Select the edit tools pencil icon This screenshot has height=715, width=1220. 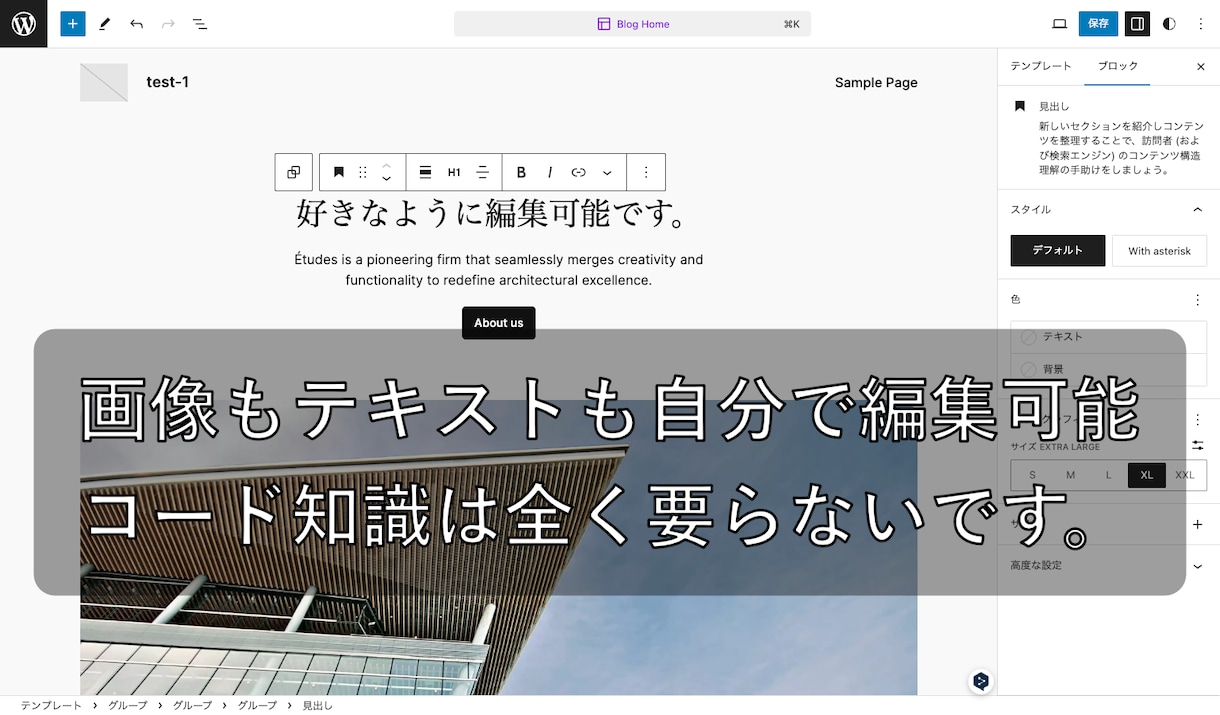(105, 23)
